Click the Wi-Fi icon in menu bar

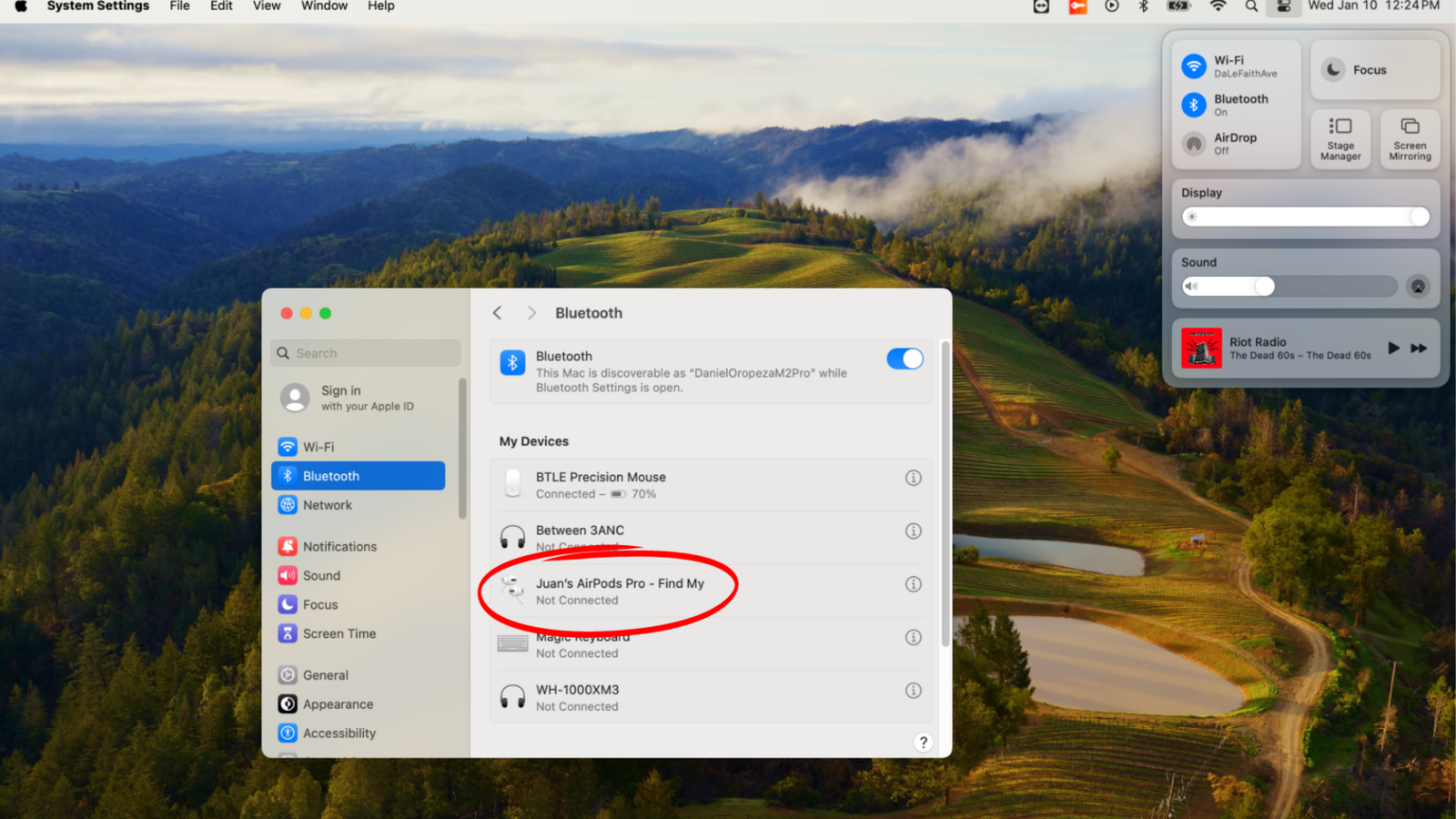coord(1218,6)
